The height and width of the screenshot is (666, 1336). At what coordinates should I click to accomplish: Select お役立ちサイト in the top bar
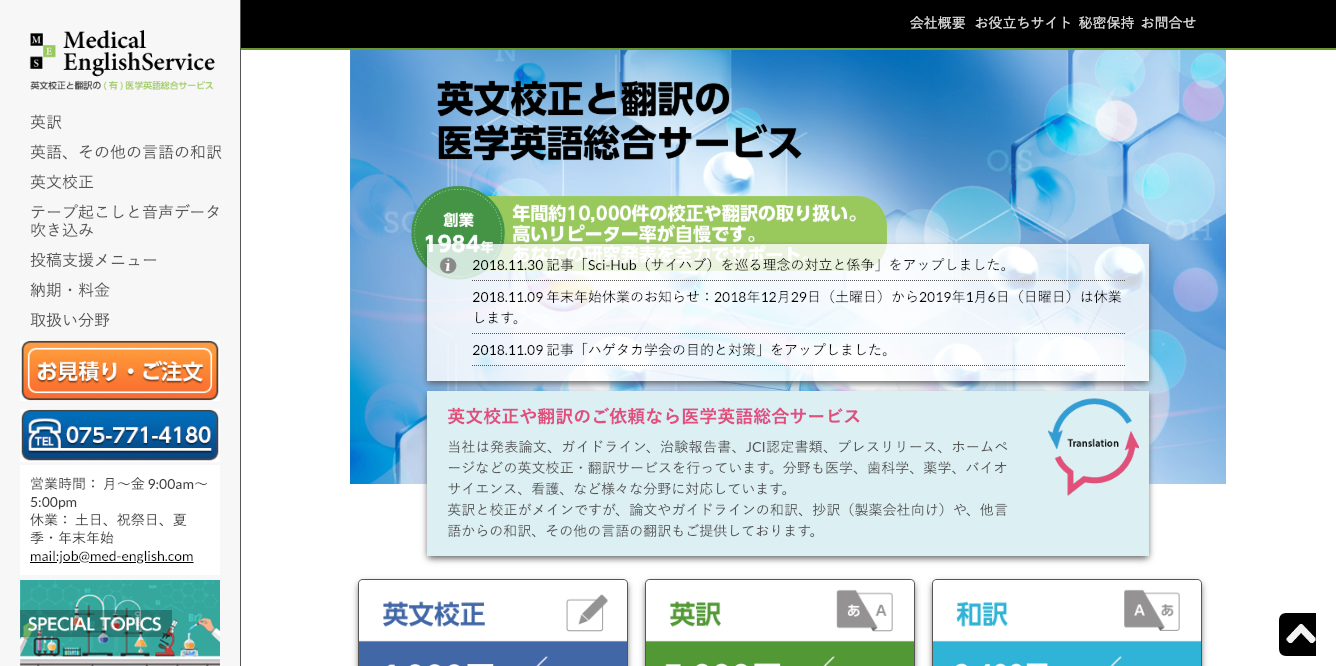1021,22
